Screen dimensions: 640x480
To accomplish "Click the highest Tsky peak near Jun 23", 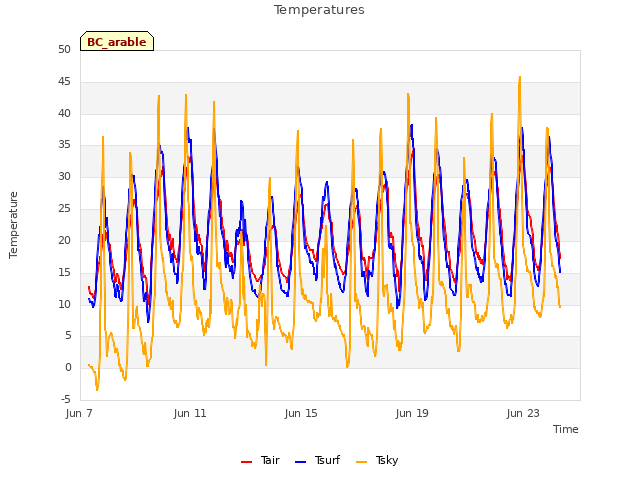I will coord(520,77).
